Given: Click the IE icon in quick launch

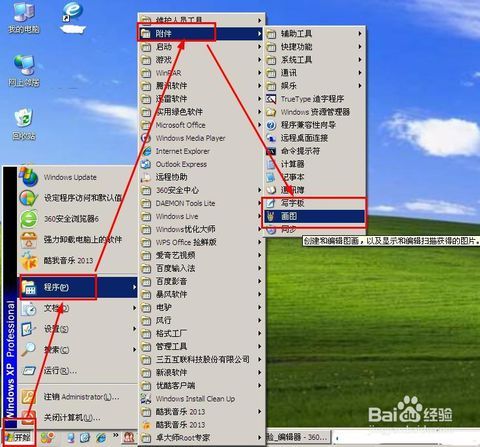Looking at the screenshot, I should pos(101,437).
